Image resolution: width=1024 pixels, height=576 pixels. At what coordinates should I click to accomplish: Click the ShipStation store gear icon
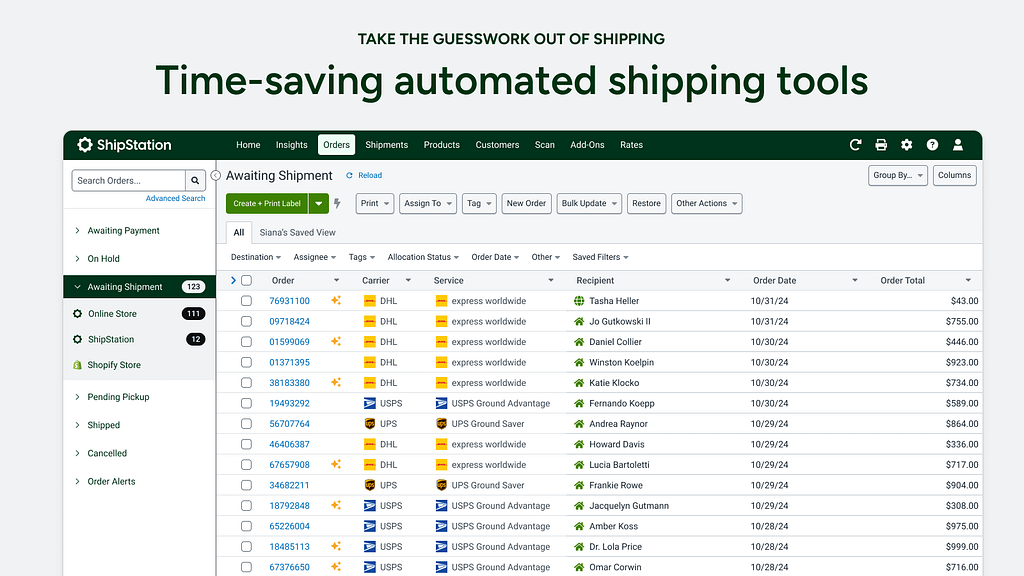tap(77, 339)
